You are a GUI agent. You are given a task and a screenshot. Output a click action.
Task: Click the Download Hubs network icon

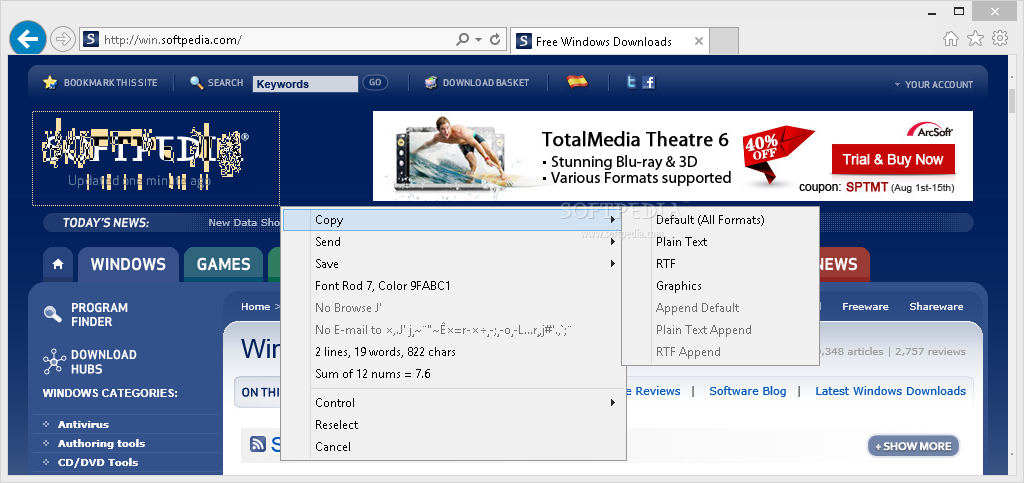coord(54,362)
